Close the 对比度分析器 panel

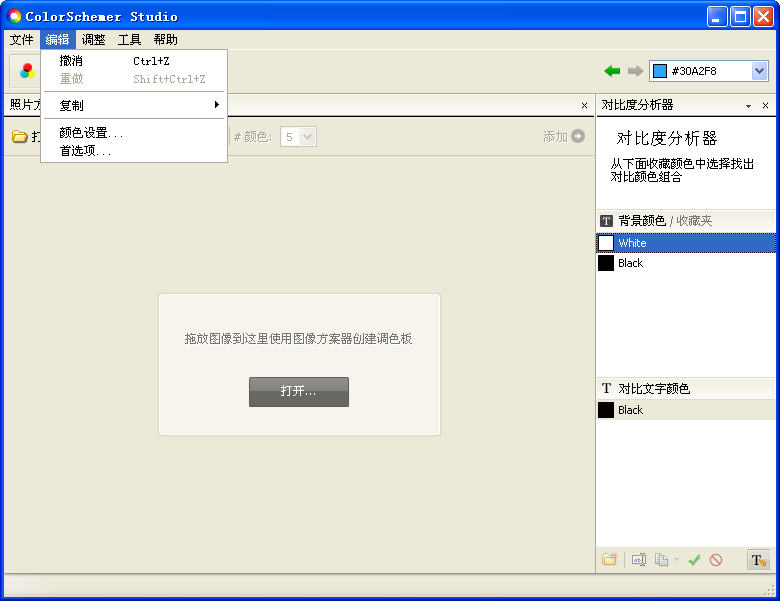coord(765,105)
